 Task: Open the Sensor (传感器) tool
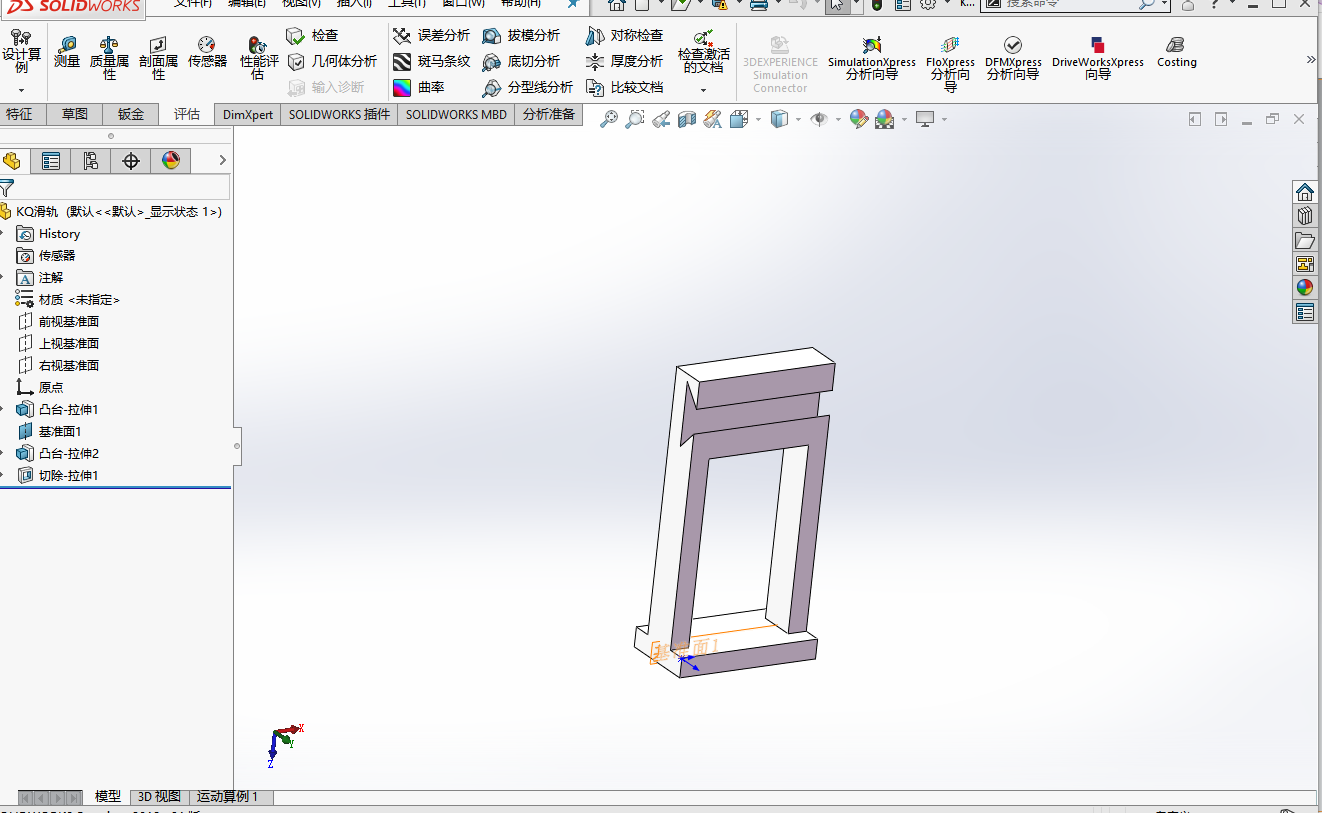(x=207, y=52)
